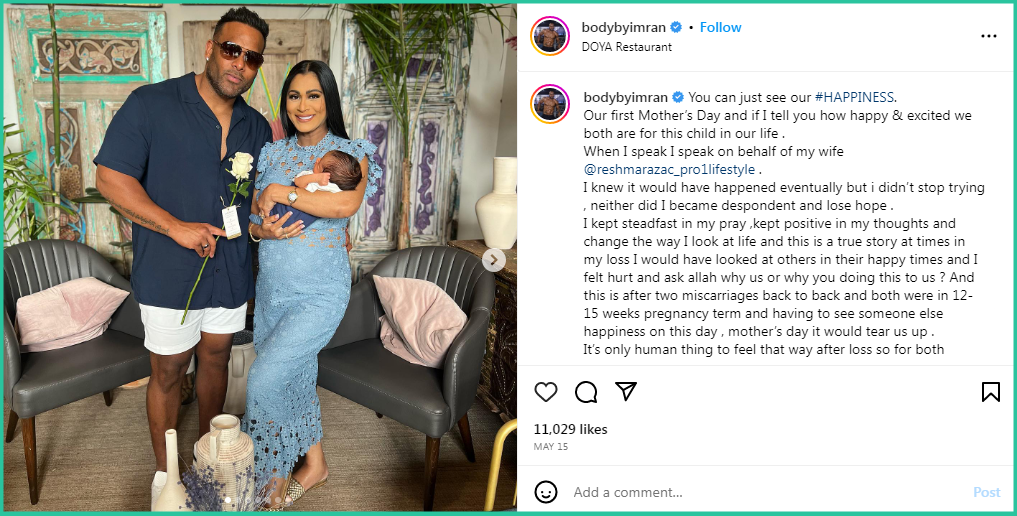
Task: Open DOYA Restaurant location link
Action: (627, 47)
